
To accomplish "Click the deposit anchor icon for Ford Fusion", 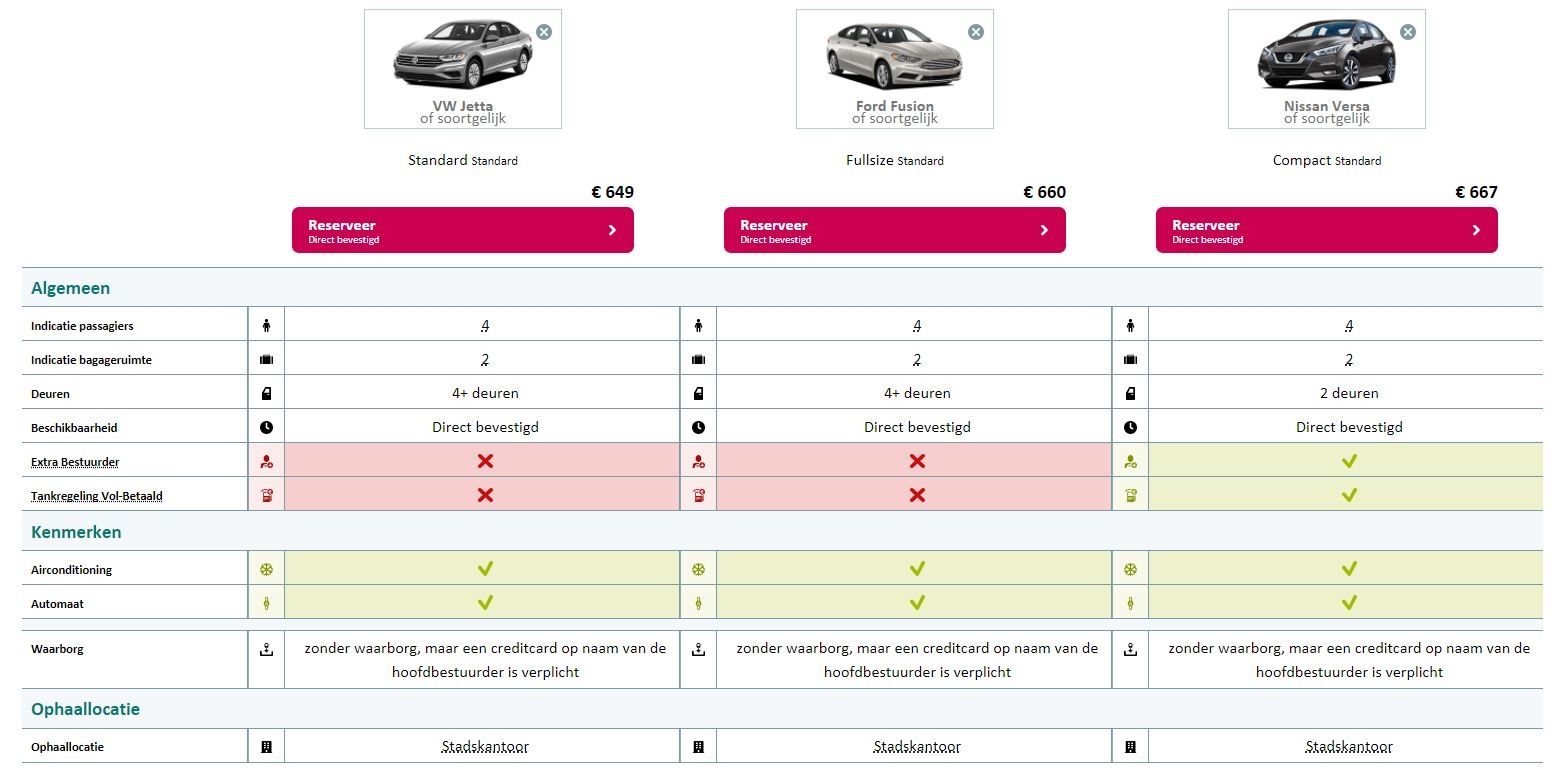I will [698, 649].
